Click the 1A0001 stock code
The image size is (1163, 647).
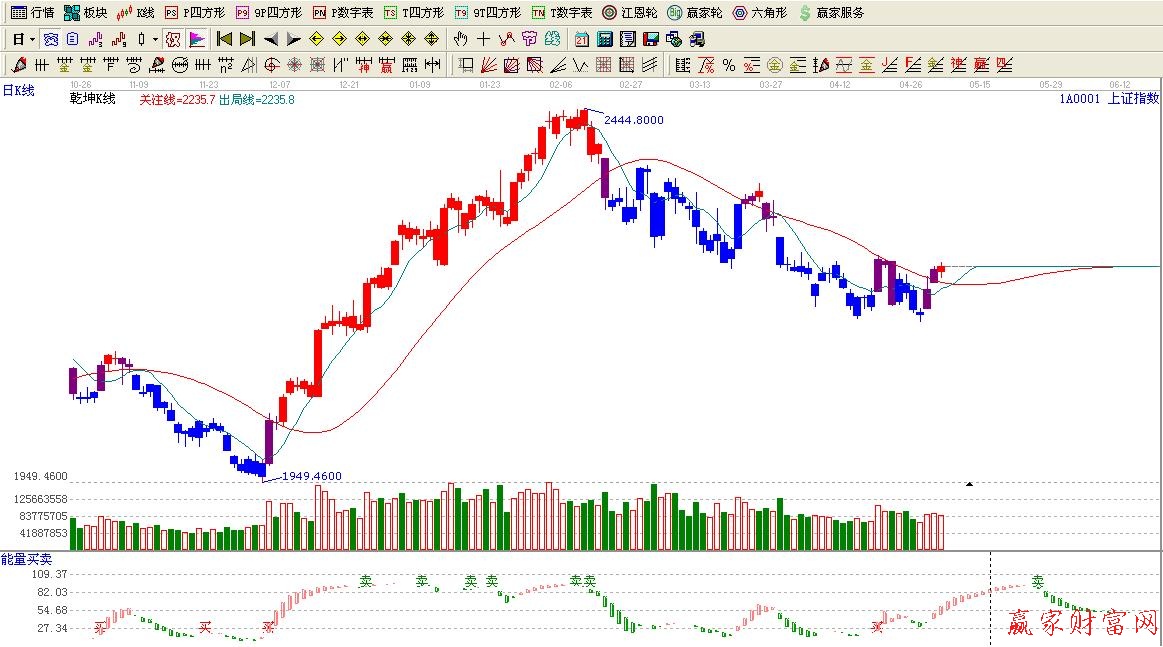1079,98
